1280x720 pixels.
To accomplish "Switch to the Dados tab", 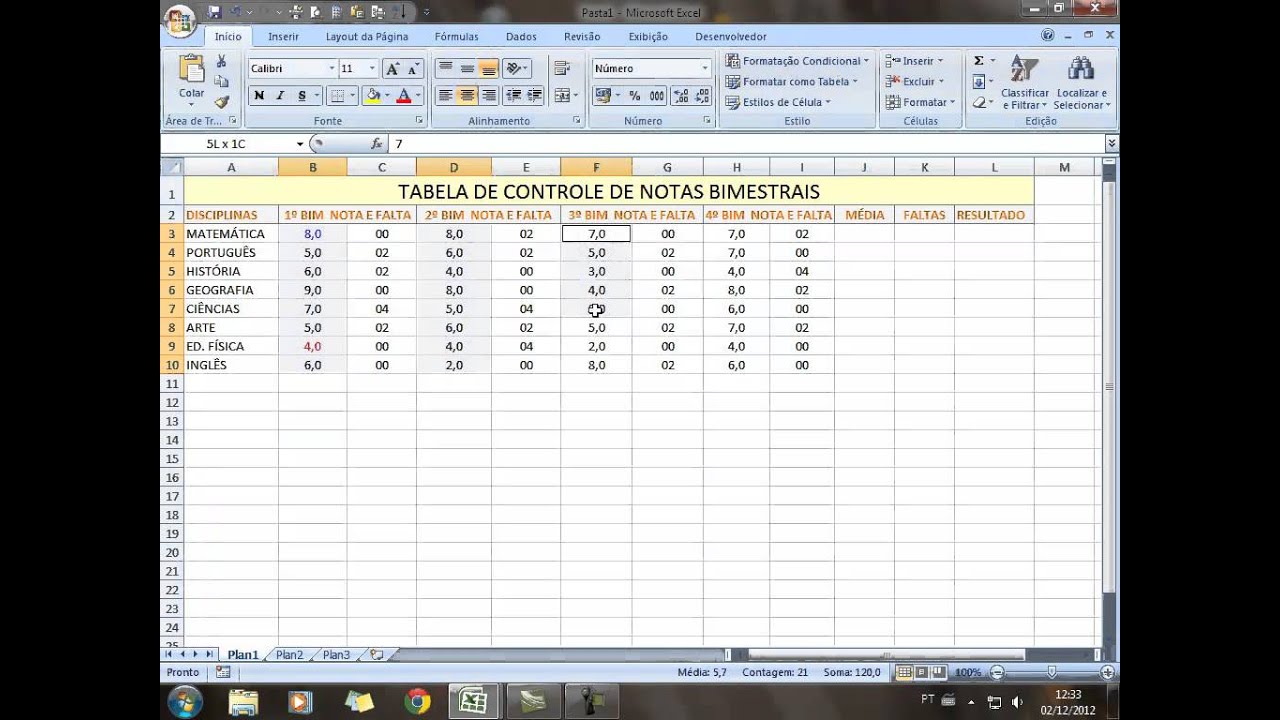I will (521, 37).
